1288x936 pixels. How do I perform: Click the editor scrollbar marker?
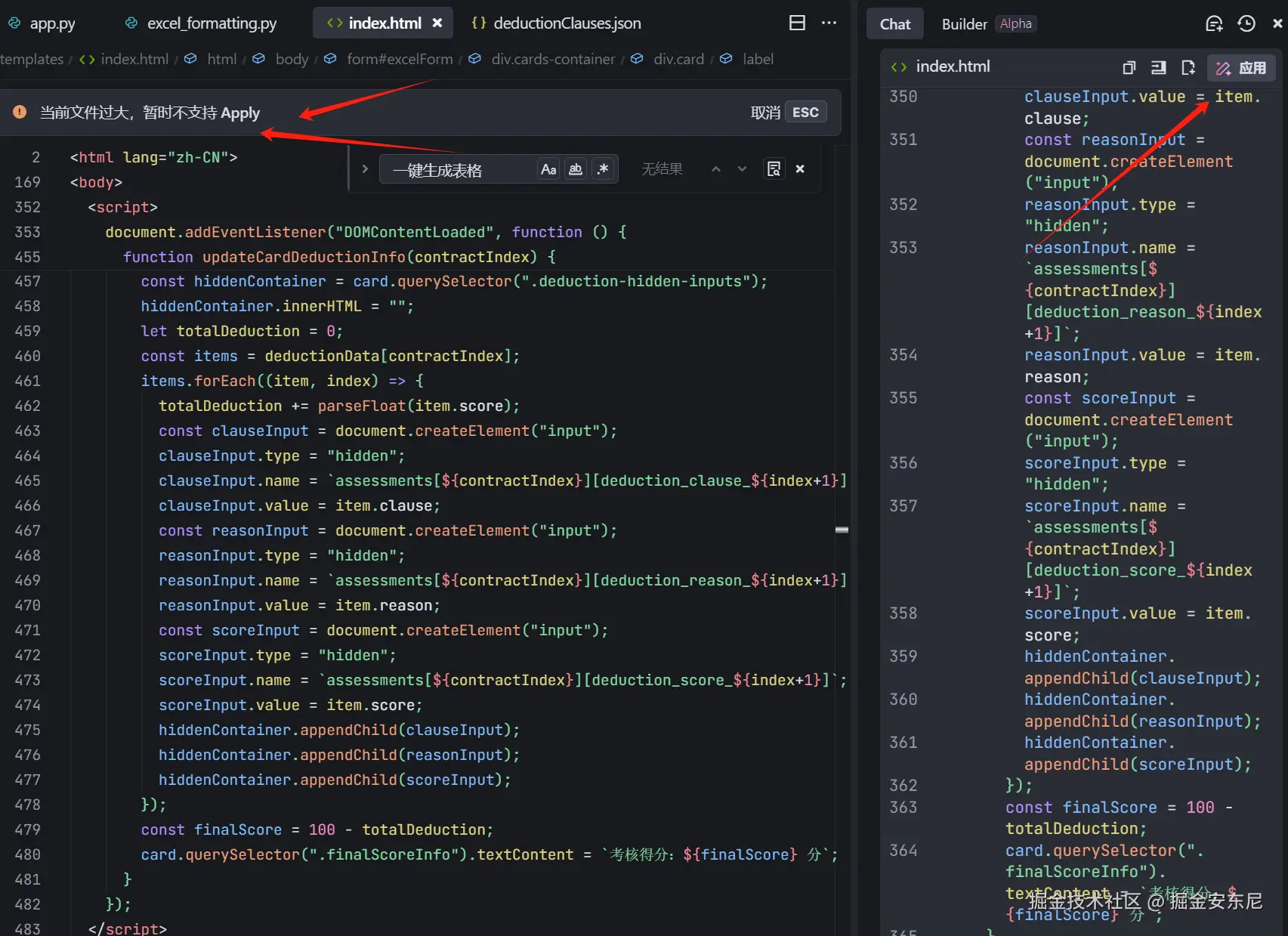[x=842, y=530]
